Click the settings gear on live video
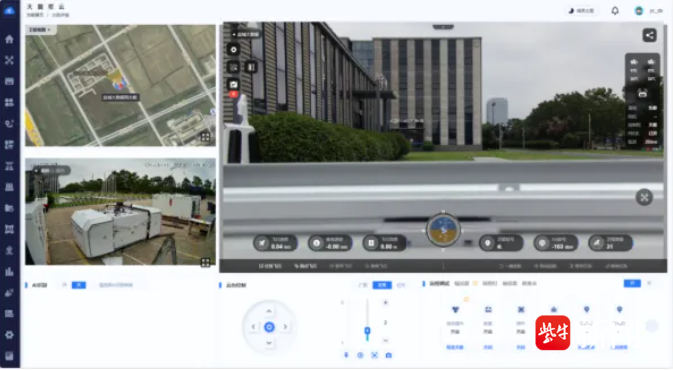This screenshot has width=673, height=370. [x=233, y=50]
